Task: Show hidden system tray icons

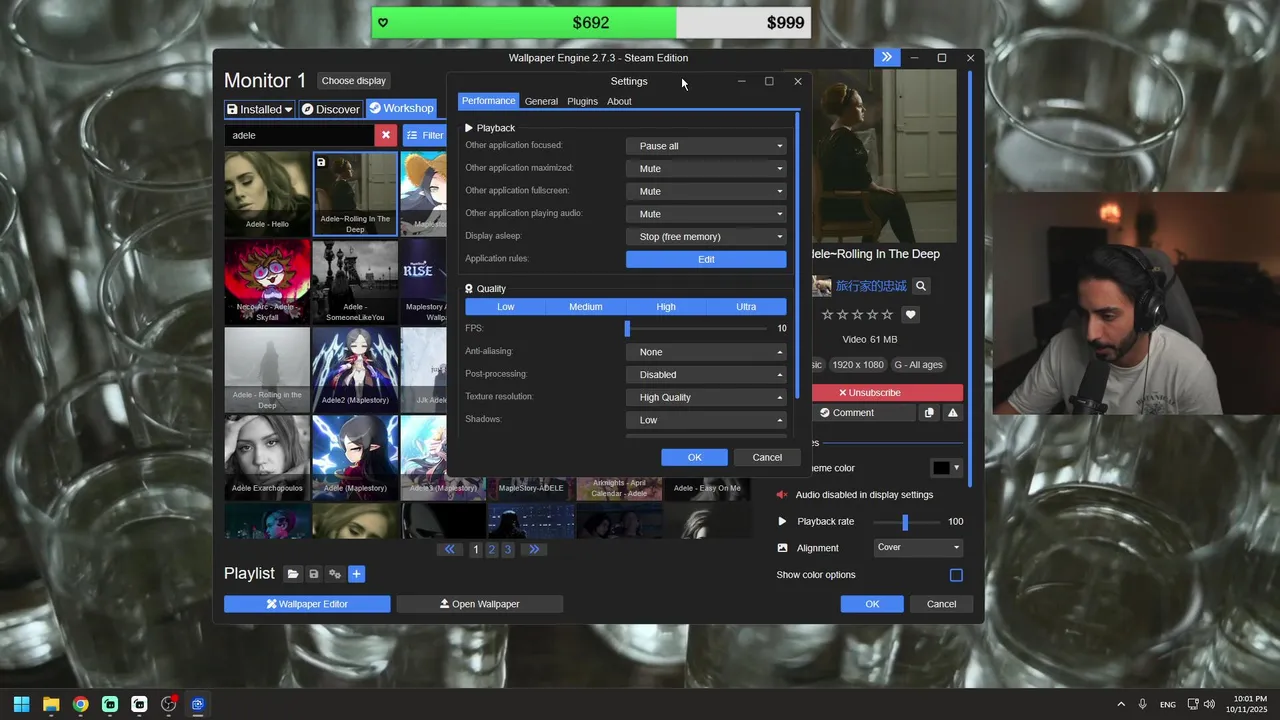Action: 1120,704
